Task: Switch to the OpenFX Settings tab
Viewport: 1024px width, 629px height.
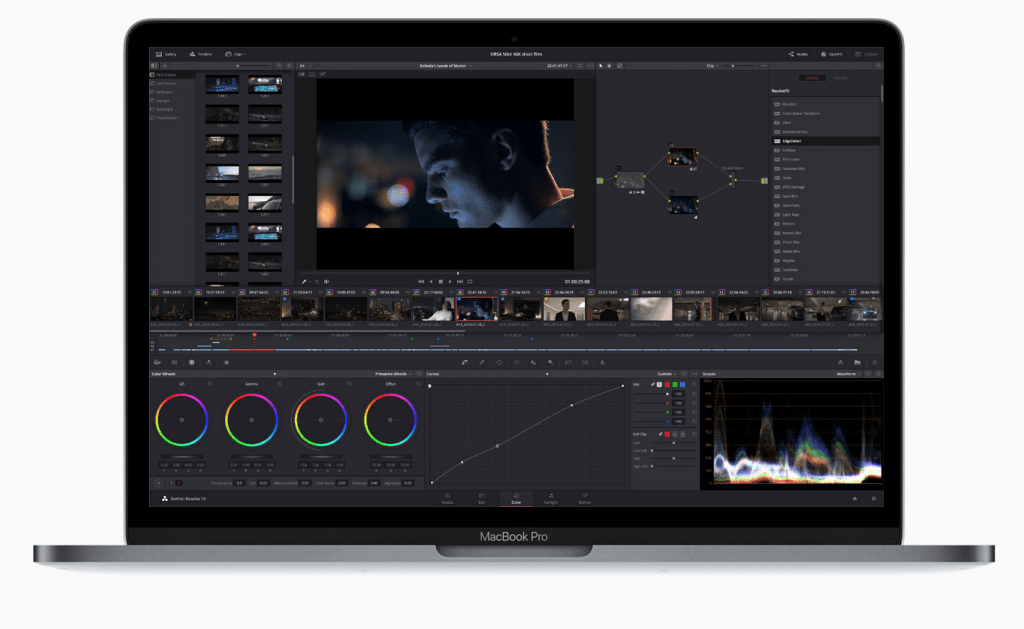Action: (x=840, y=78)
